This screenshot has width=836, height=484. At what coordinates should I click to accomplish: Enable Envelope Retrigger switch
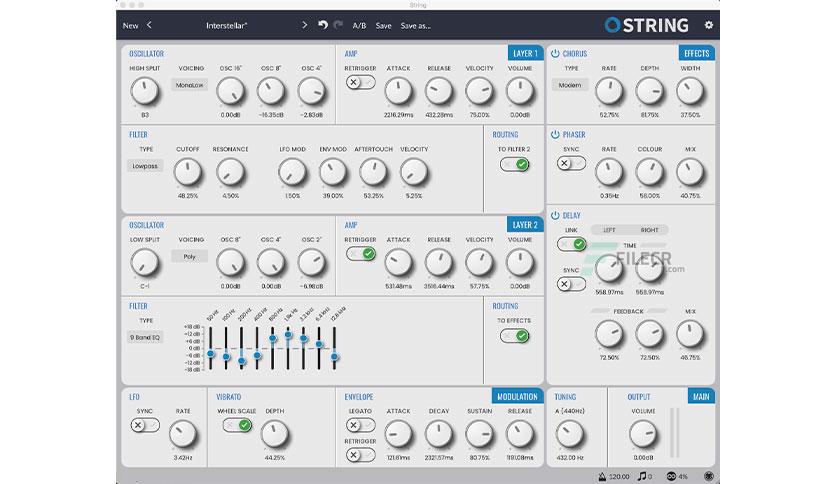360,455
